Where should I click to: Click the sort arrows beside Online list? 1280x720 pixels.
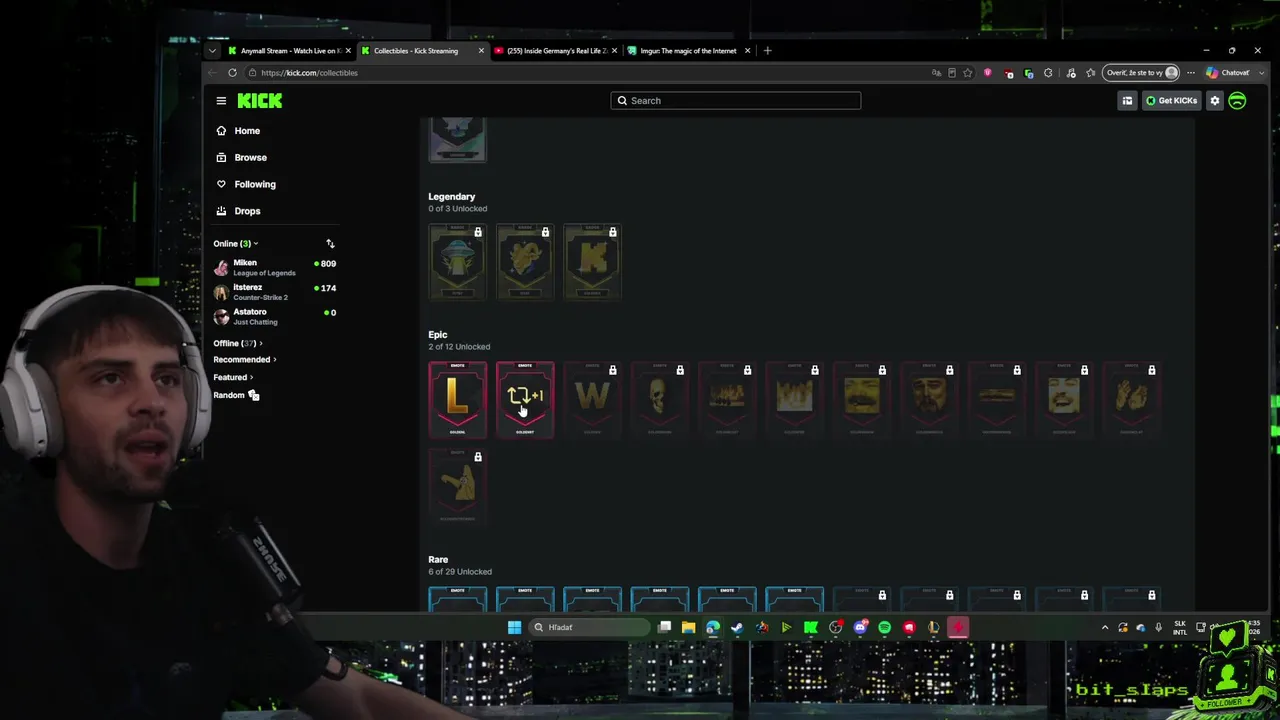(x=330, y=244)
